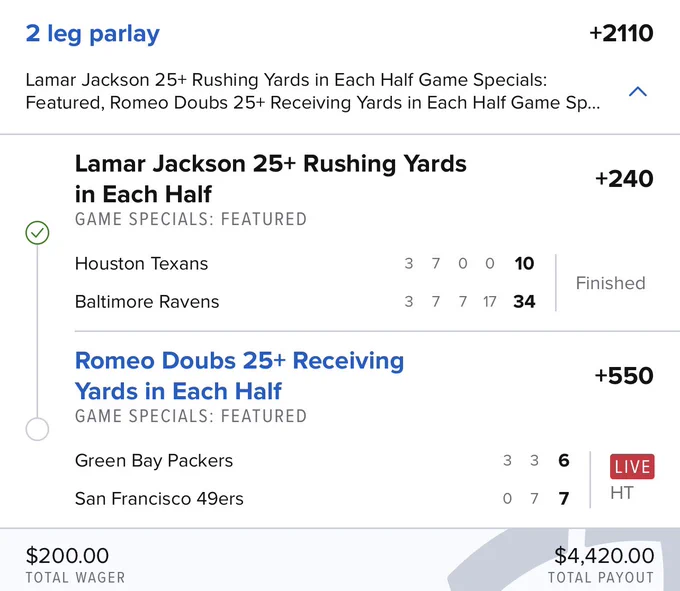Screen dimensions: 680x591
Task: Select the San Francisco 49ers score row
Action: [x=322, y=499]
